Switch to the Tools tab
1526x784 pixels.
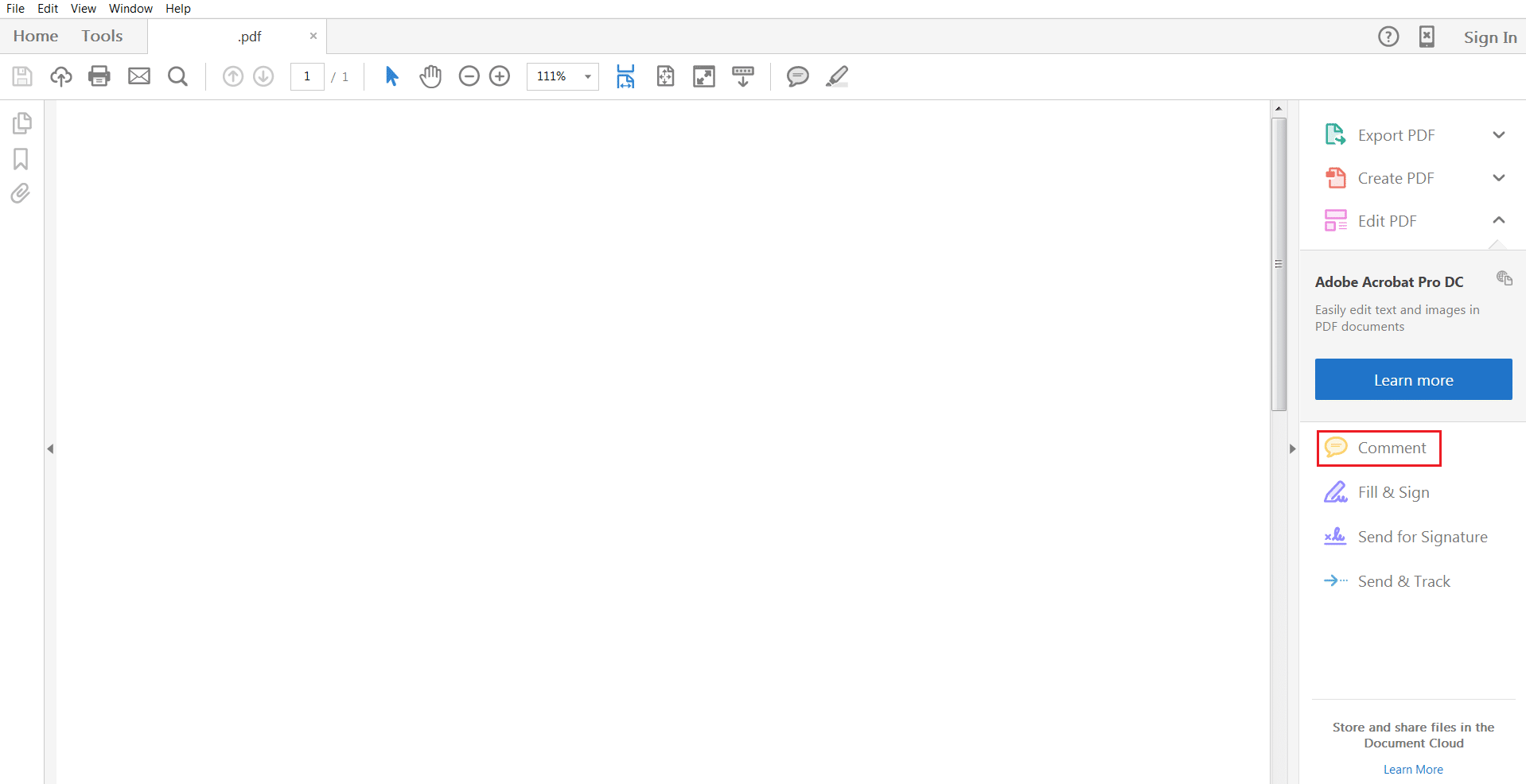[102, 36]
